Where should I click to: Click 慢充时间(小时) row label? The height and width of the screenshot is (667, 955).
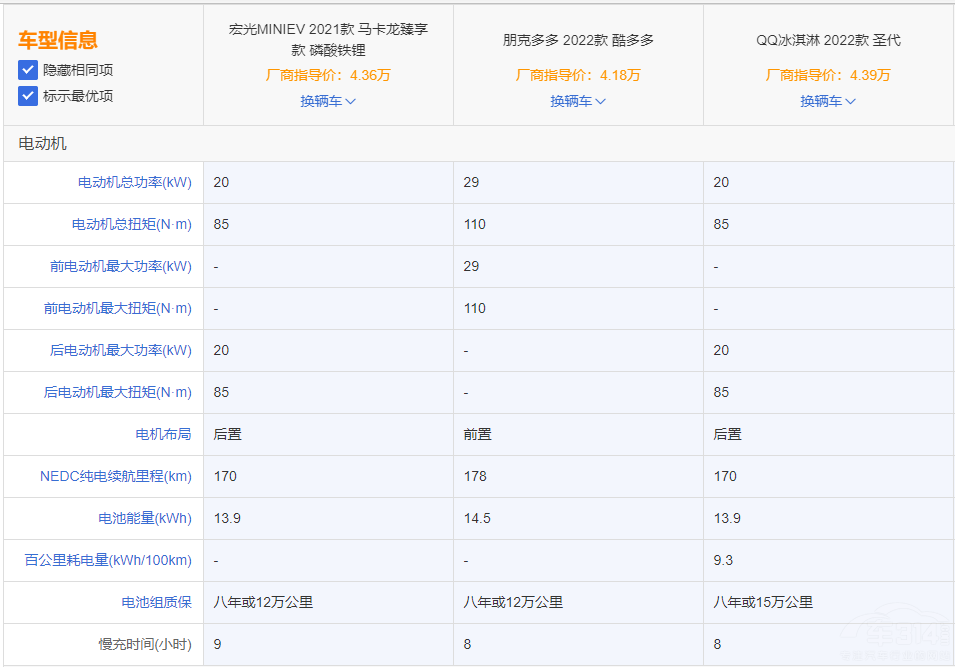pyautogui.click(x=145, y=644)
